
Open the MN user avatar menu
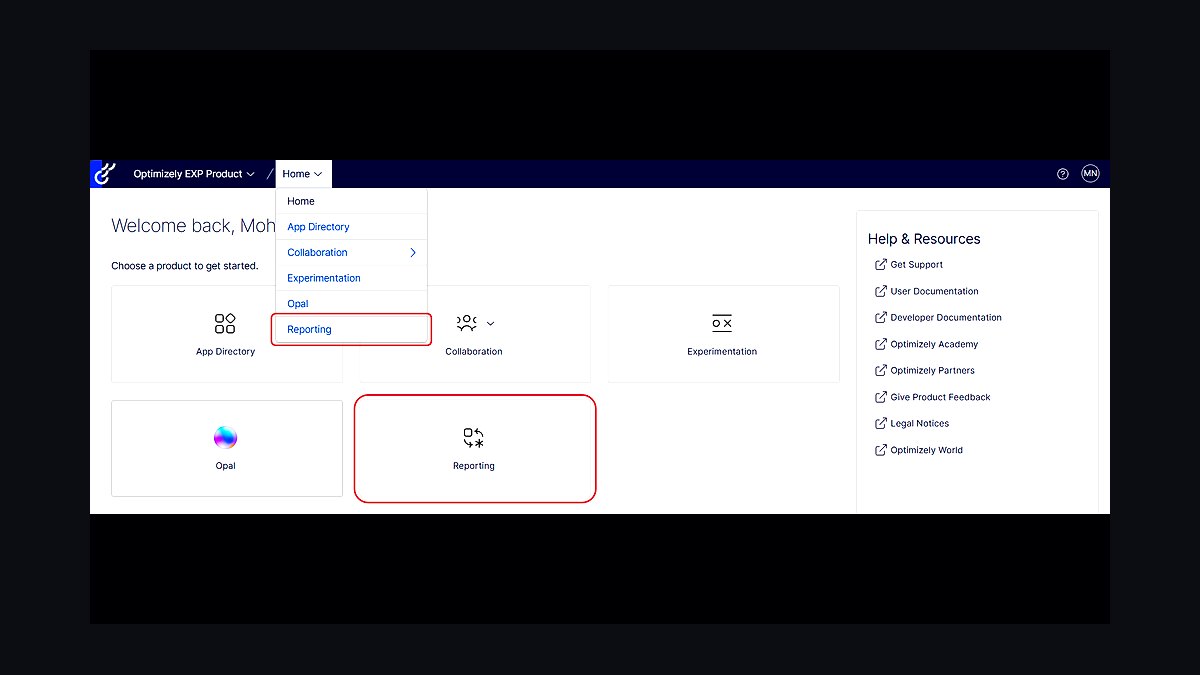point(1090,174)
